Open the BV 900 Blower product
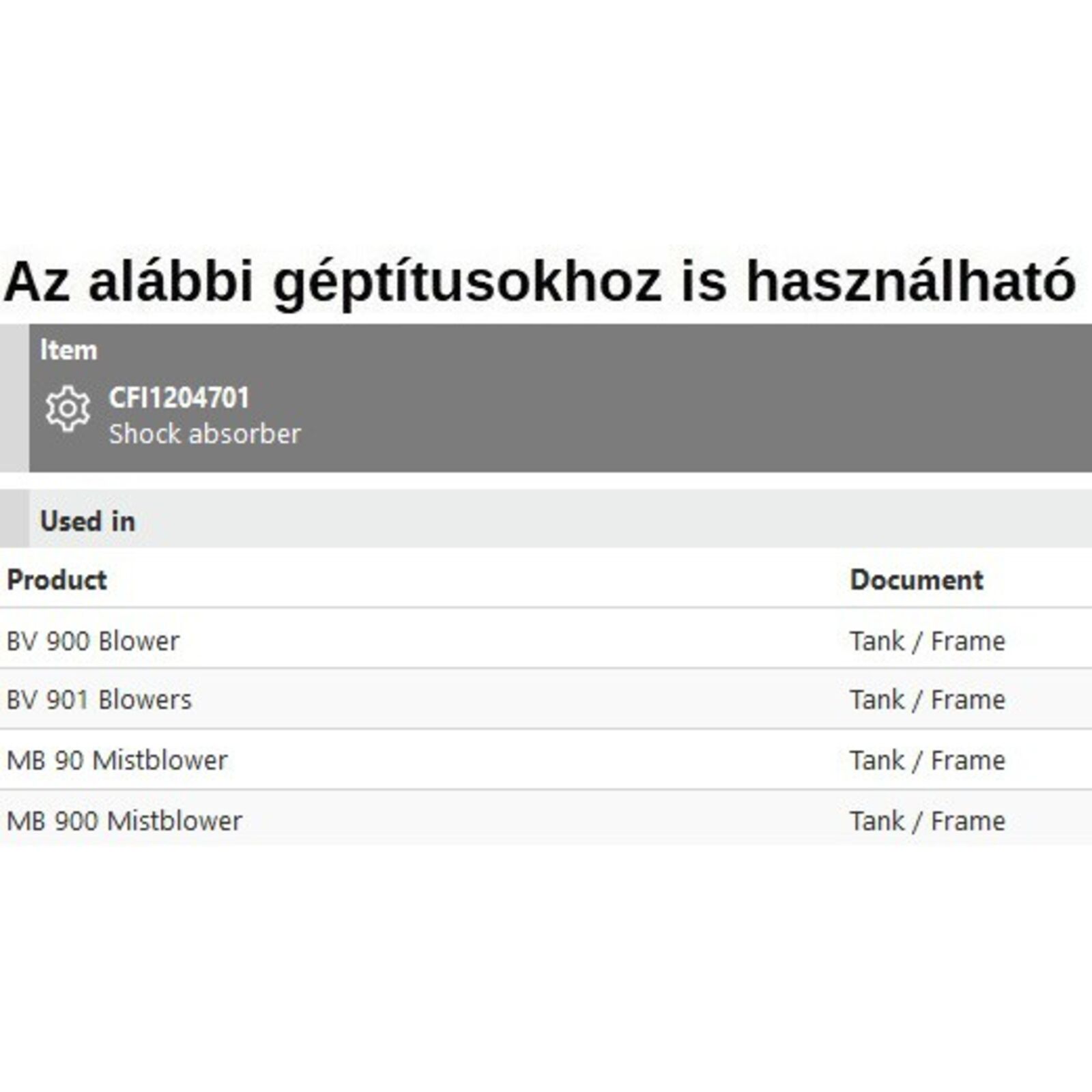Screen dimensions: 1092x1092 (93, 641)
